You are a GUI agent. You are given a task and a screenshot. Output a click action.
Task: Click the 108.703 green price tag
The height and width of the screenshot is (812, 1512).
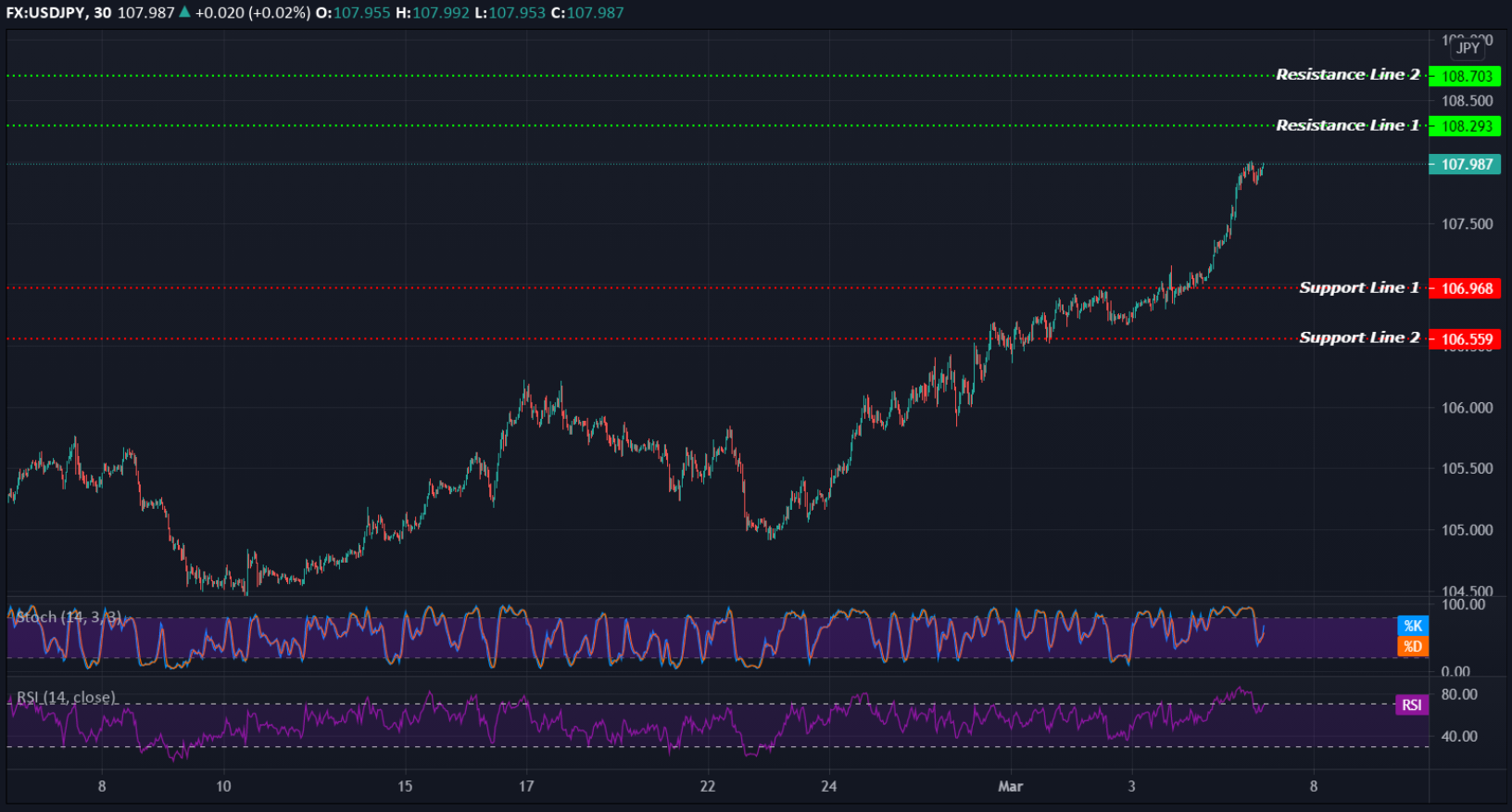click(x=1465, y=76)
